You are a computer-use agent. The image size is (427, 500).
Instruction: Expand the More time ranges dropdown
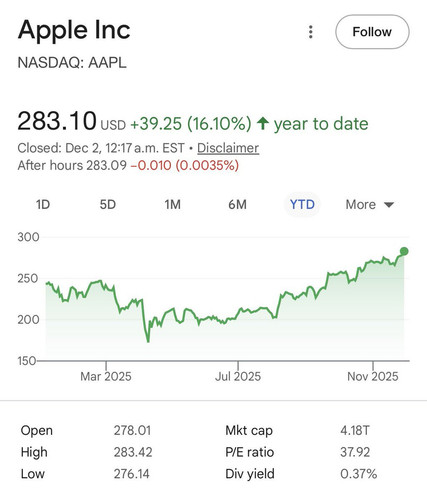[370, 204]
